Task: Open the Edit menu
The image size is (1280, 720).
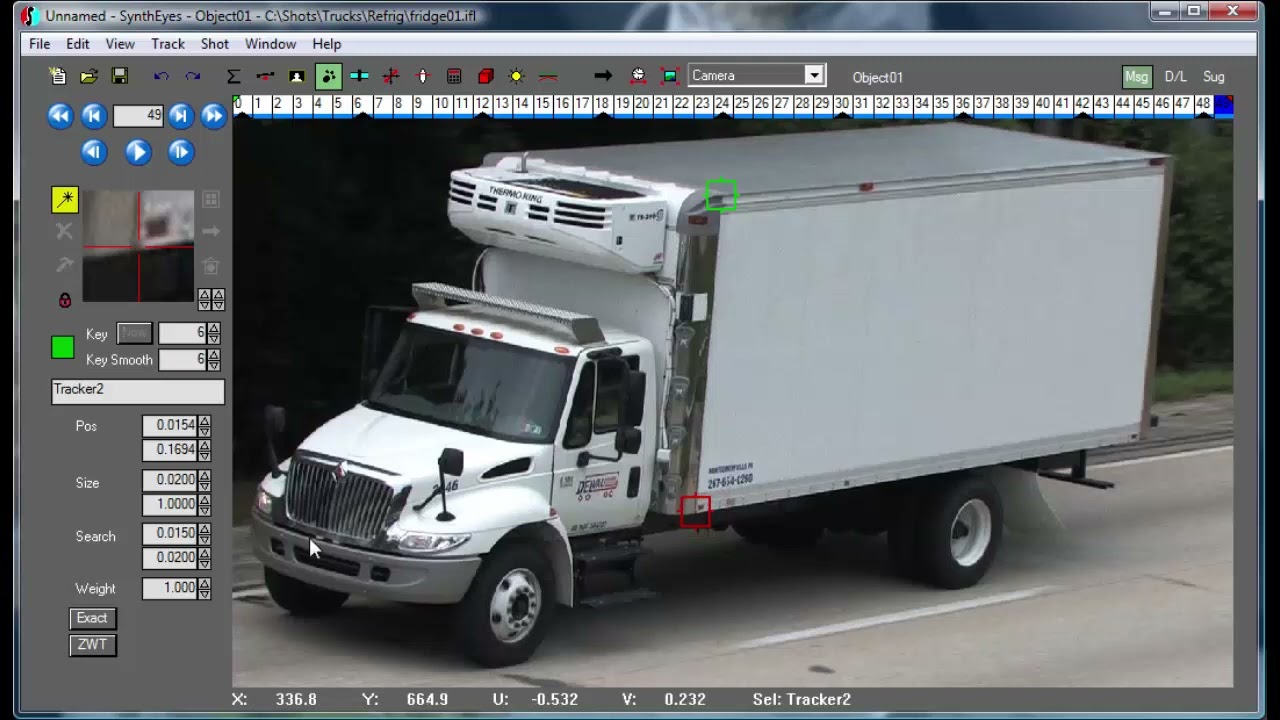Action: coord(78,44)
